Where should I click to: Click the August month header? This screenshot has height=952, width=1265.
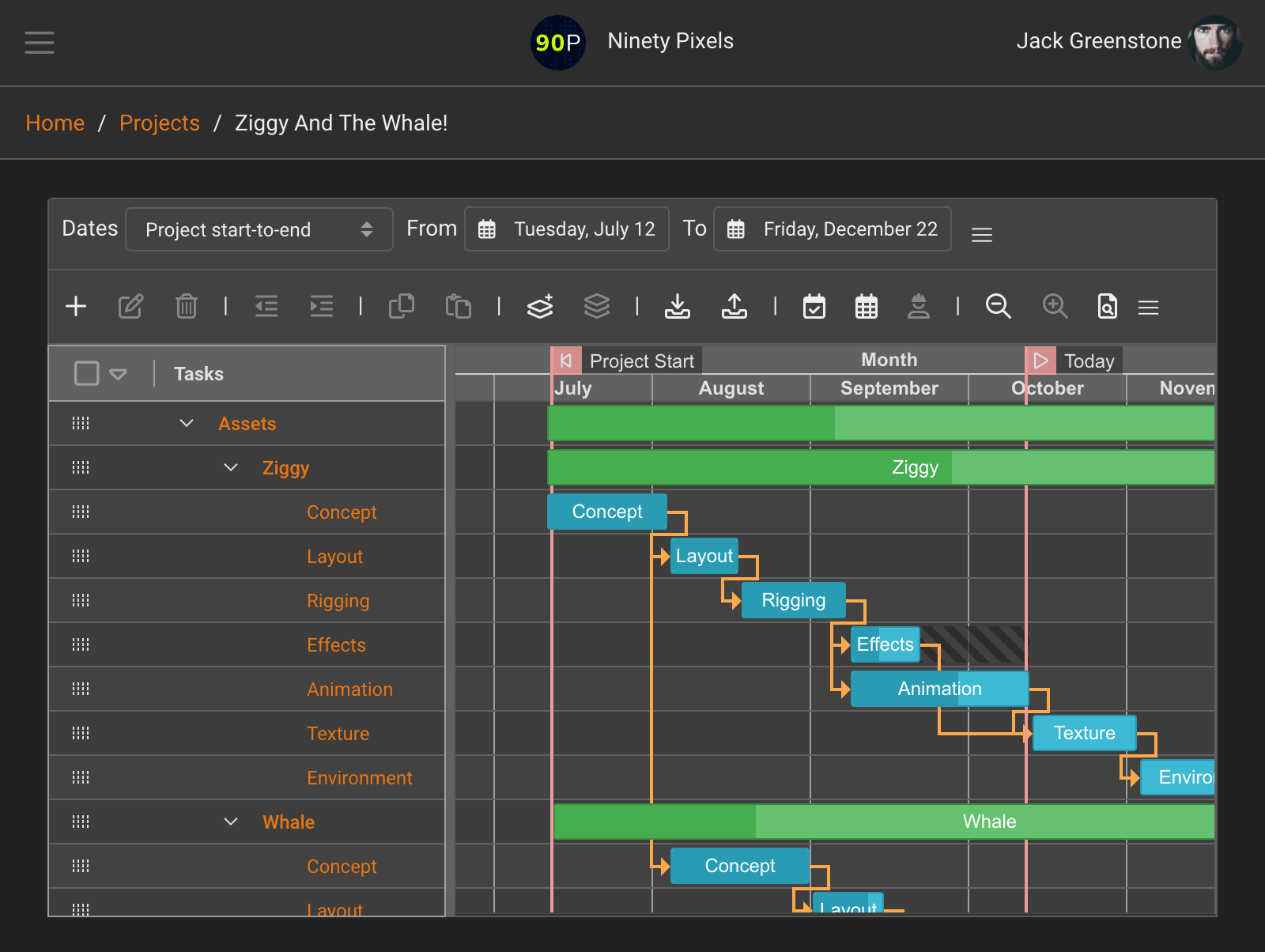731,388
